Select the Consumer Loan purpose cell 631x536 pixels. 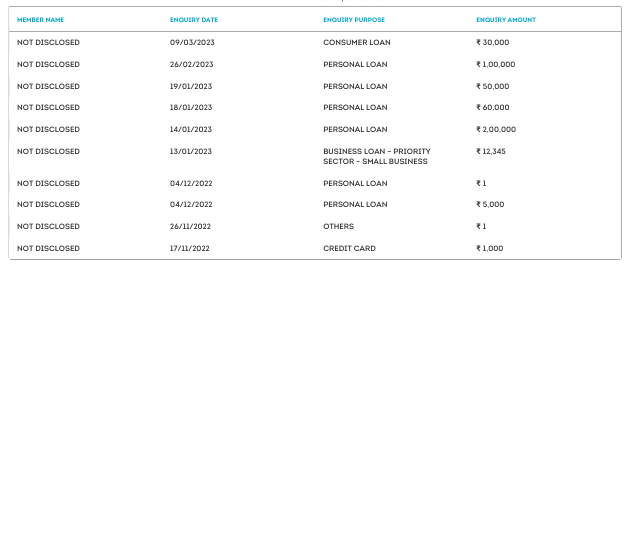[357, 43]
